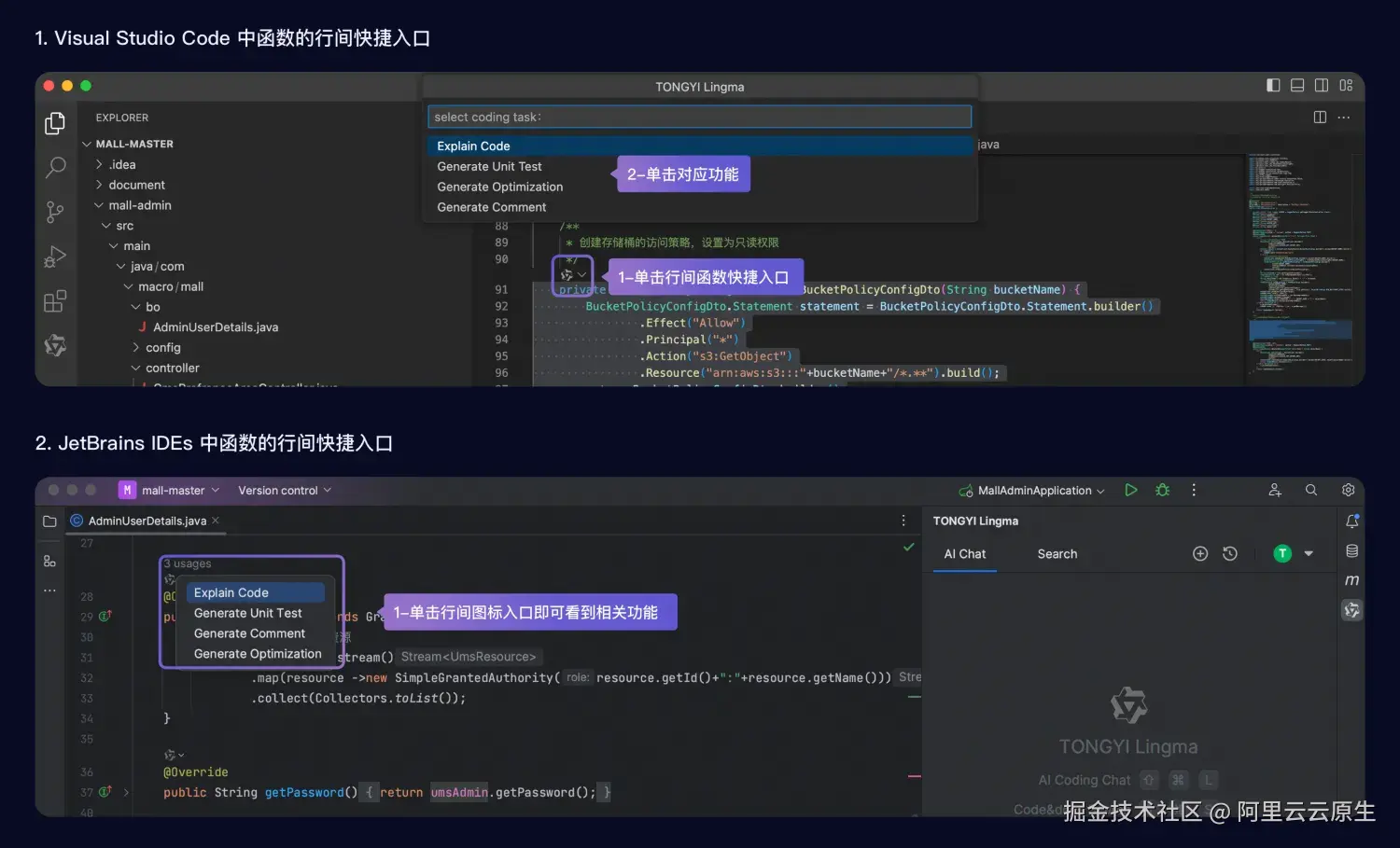Focus the 'select coding task' input field
This screenshot has width=1400, height=848.
click(x=699, y=117)
